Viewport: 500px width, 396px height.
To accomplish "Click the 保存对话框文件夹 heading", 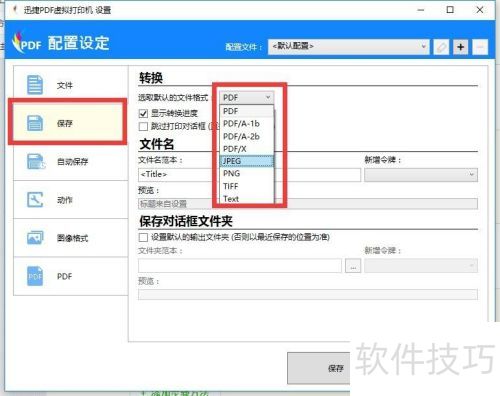I will (186, 221).
